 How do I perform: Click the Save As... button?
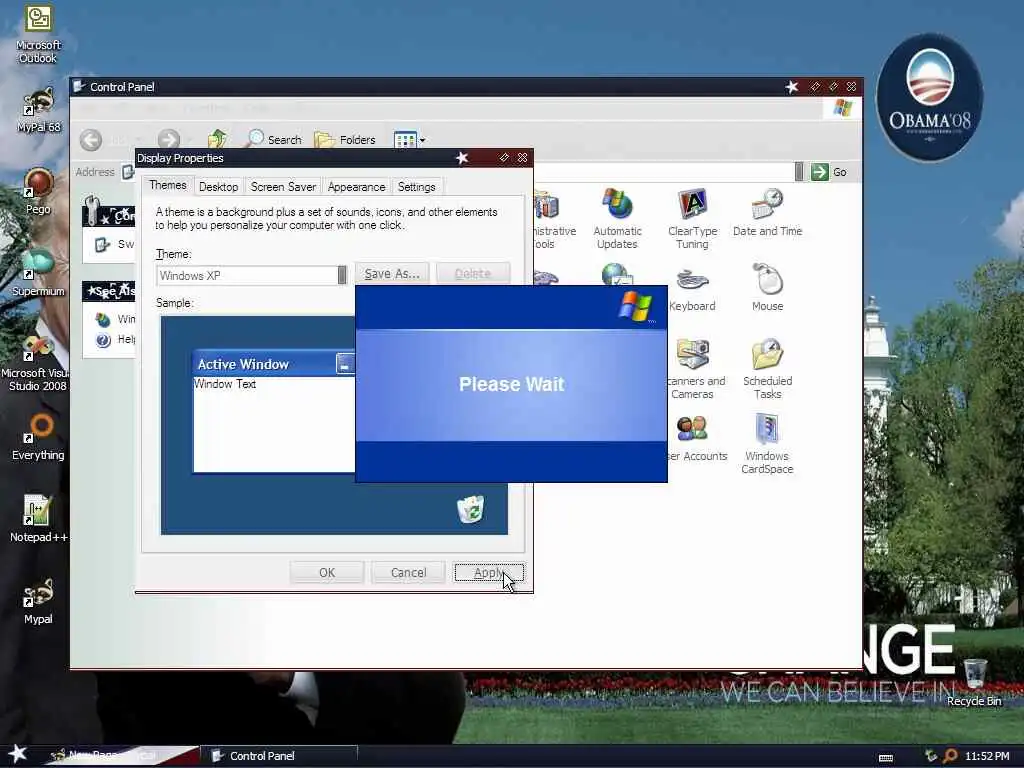pyautogui.click(x=392, y=274)
